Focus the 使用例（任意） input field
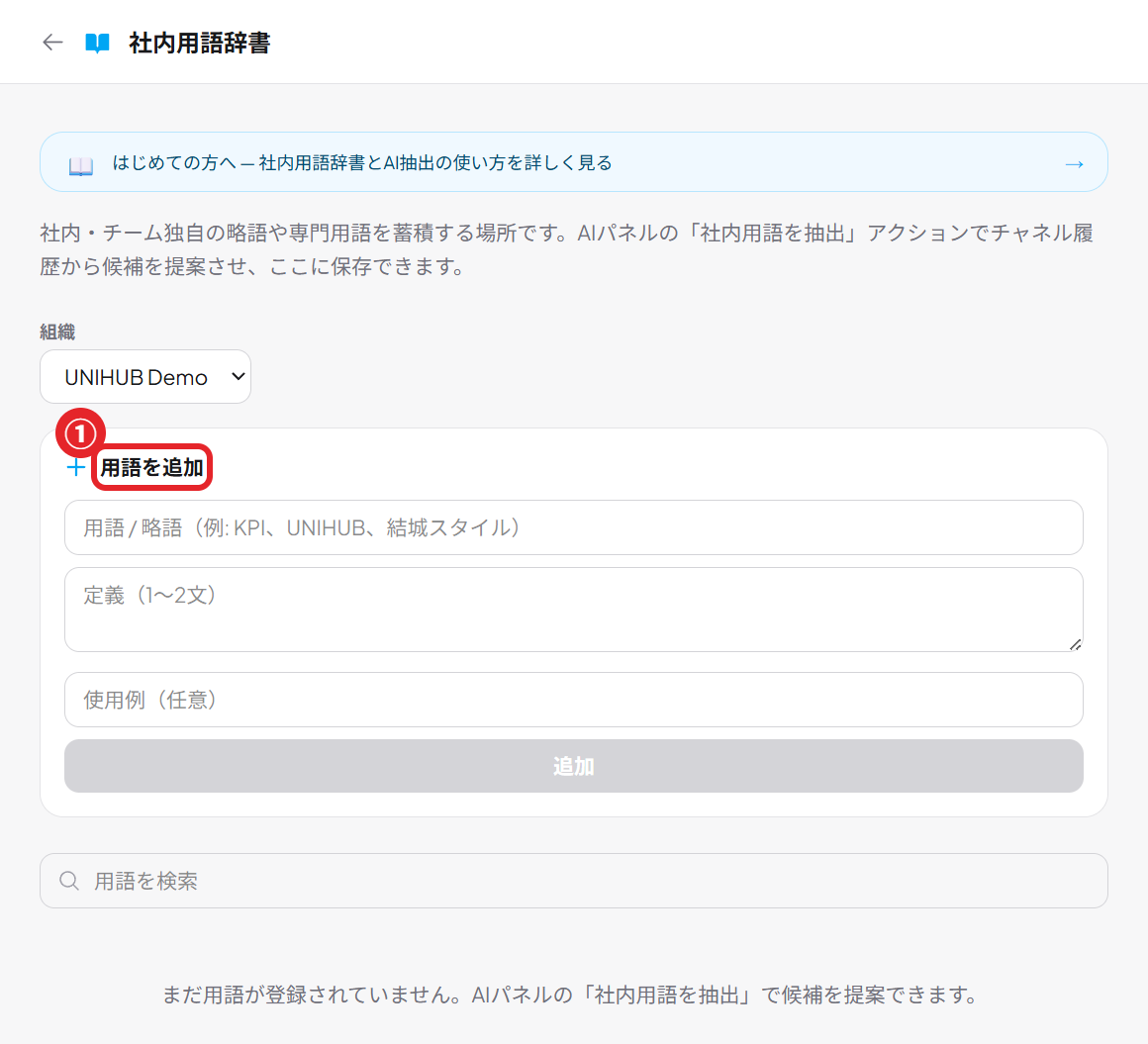 point(573,700)
